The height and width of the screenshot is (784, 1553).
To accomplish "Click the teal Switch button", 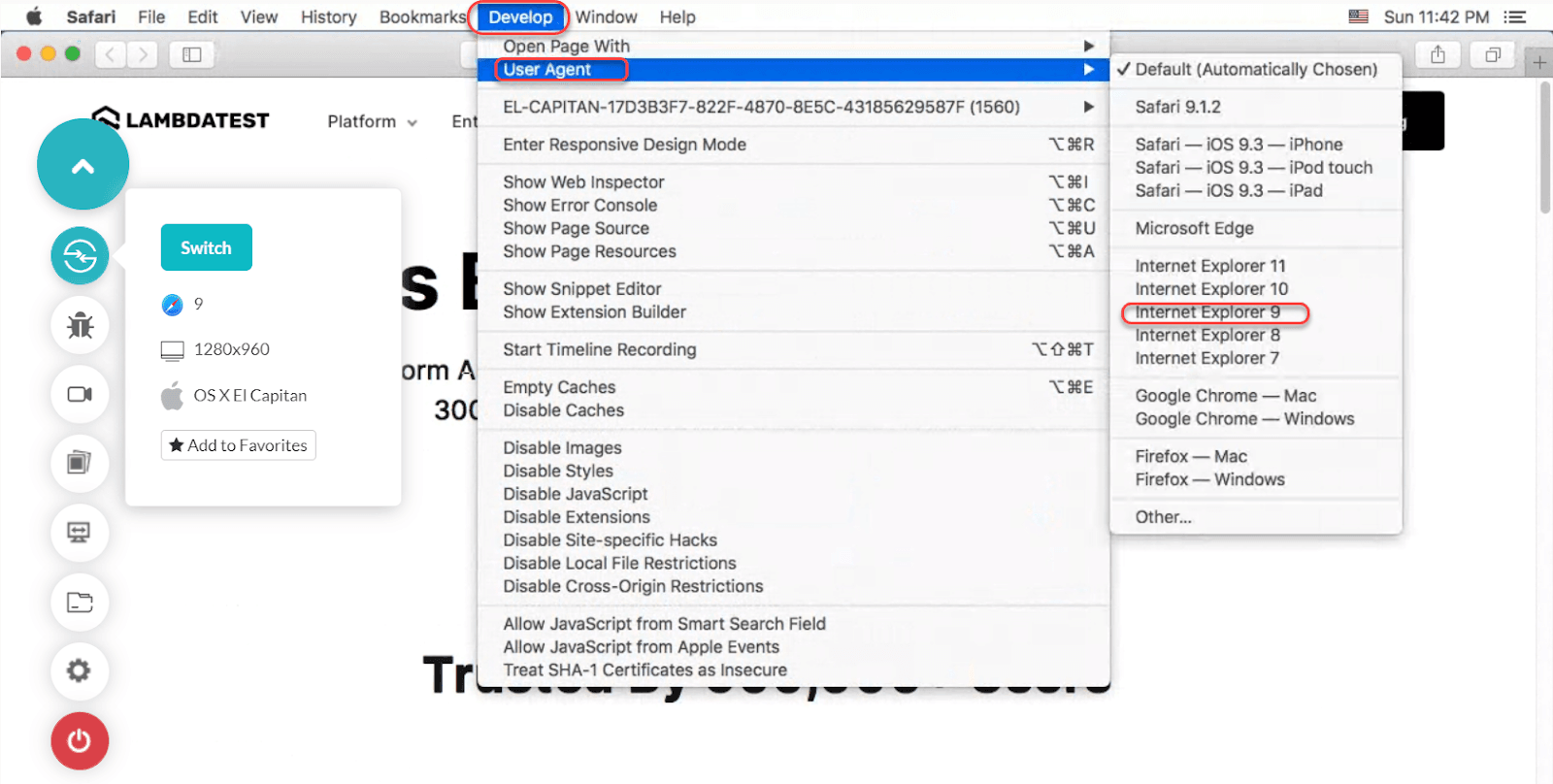I will [206, 247].
